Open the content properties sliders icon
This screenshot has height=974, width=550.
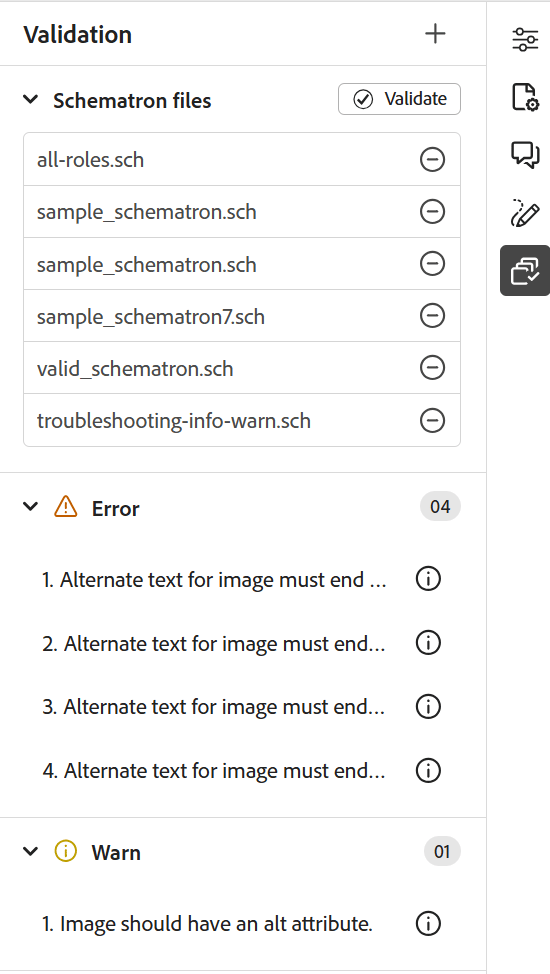click(x=525, y=40)
